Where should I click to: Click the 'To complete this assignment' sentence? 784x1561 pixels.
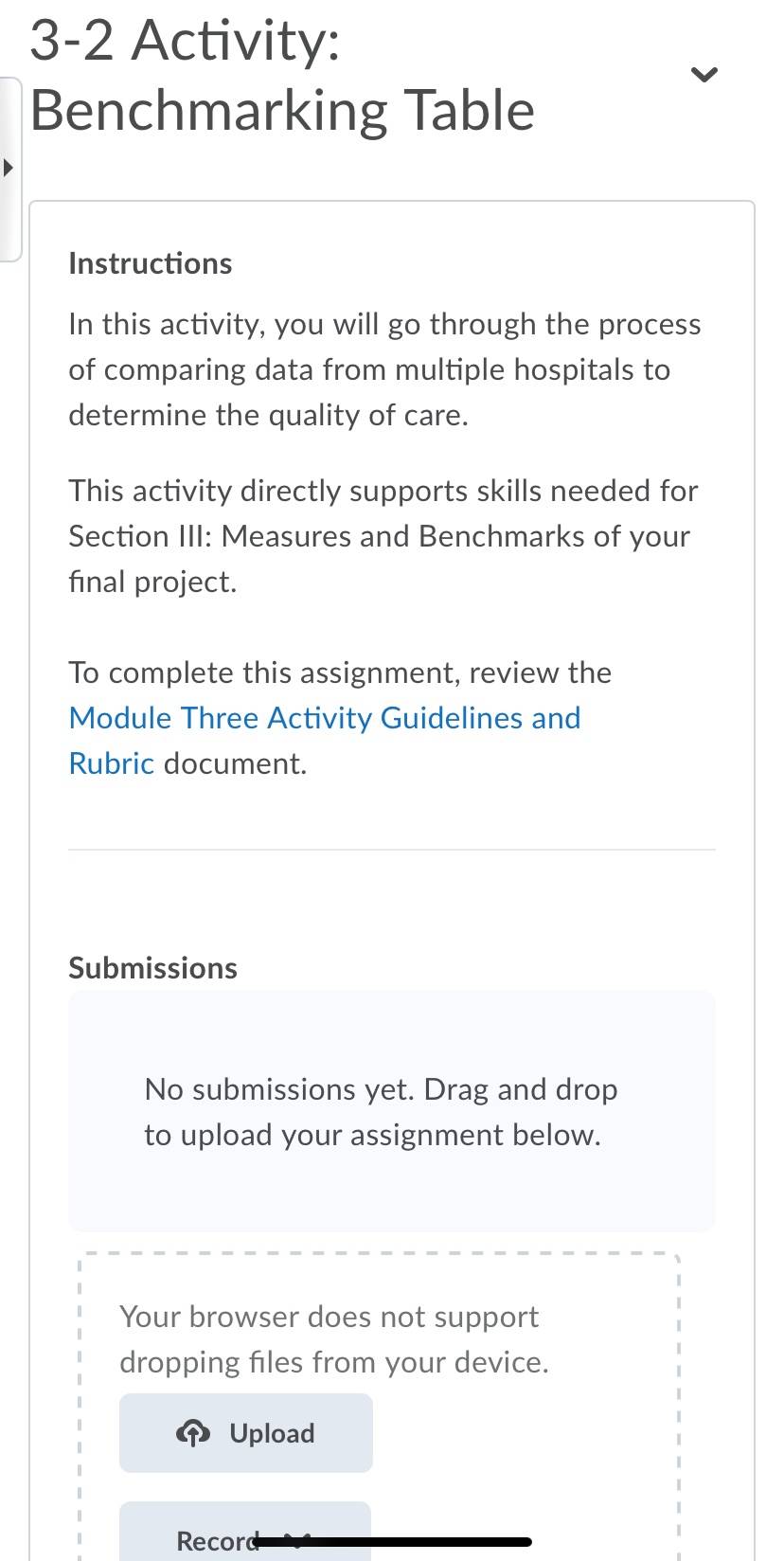(x=340, y=673)
